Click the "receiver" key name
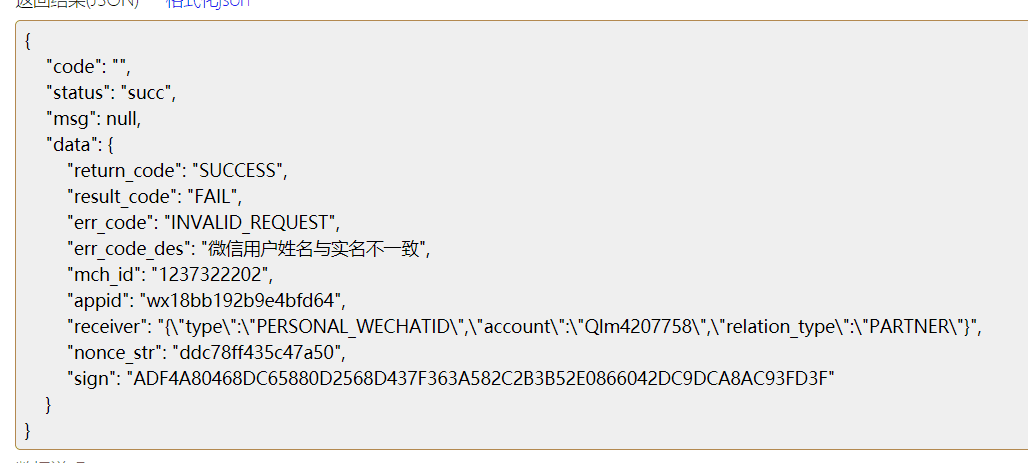Image resolution: width=1028 pixels, height=463 pixels. [106, 327]
